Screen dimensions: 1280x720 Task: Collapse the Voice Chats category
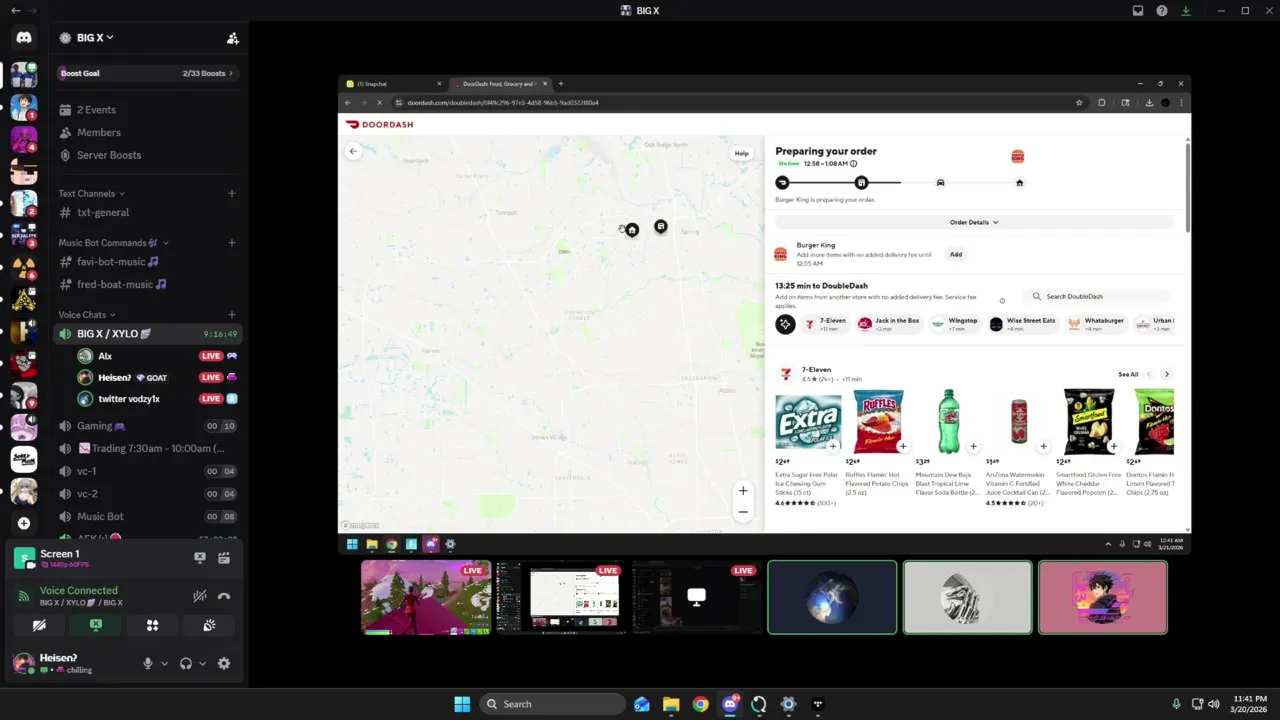pos(86,315)
